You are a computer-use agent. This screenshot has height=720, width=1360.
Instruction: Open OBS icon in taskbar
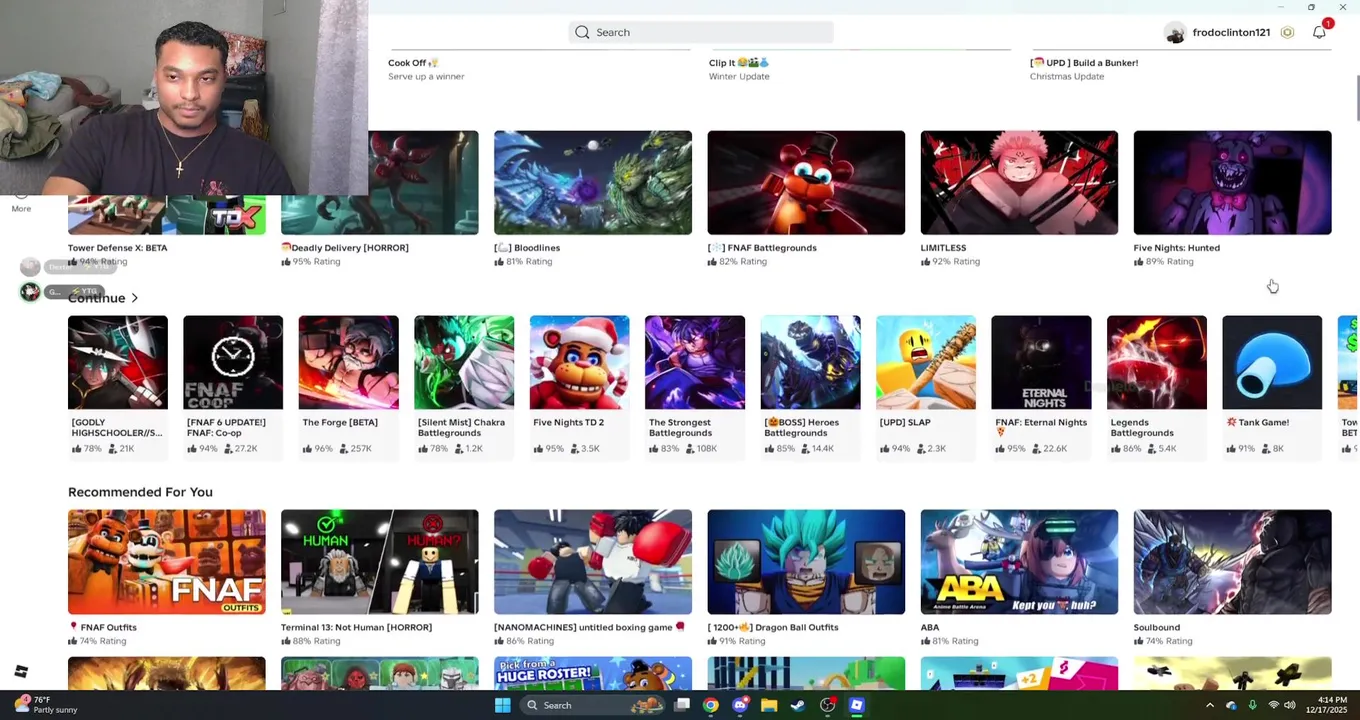click(827, 705)
